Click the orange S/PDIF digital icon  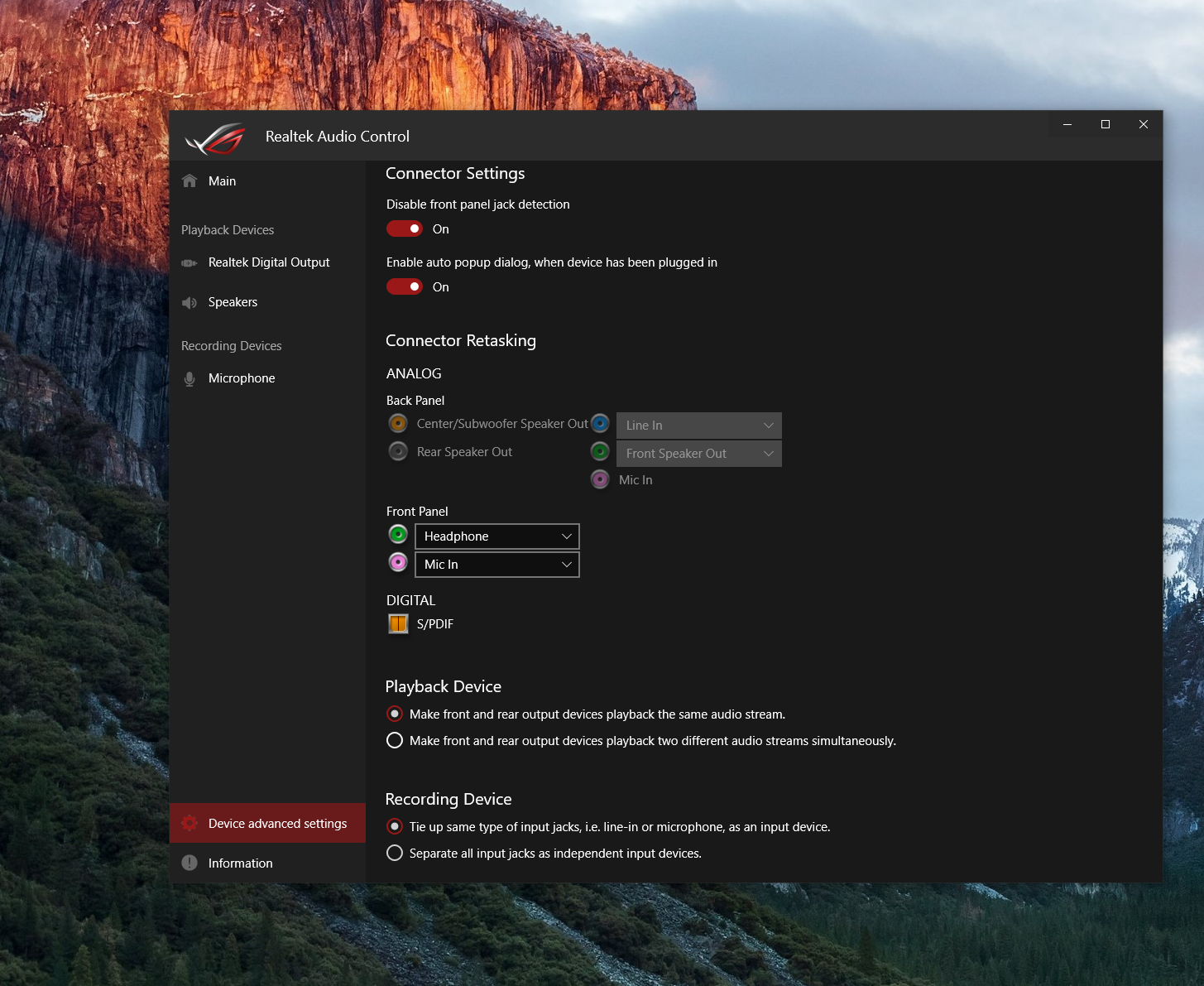[398, 623]
